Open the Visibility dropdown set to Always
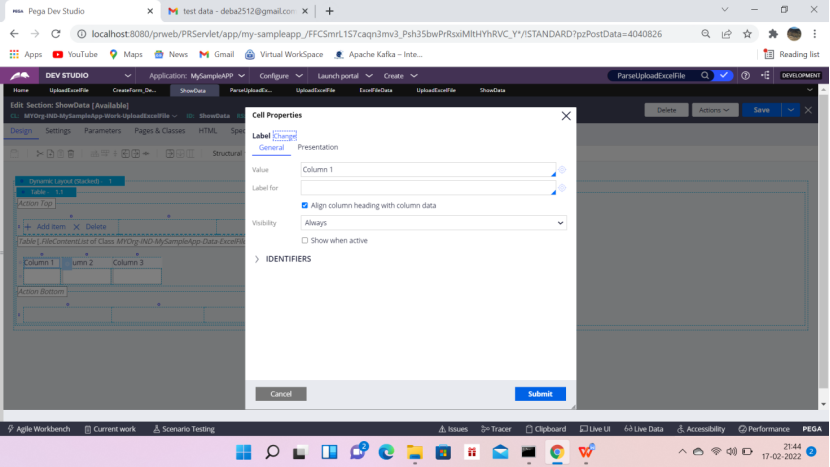 coord(434,223)
